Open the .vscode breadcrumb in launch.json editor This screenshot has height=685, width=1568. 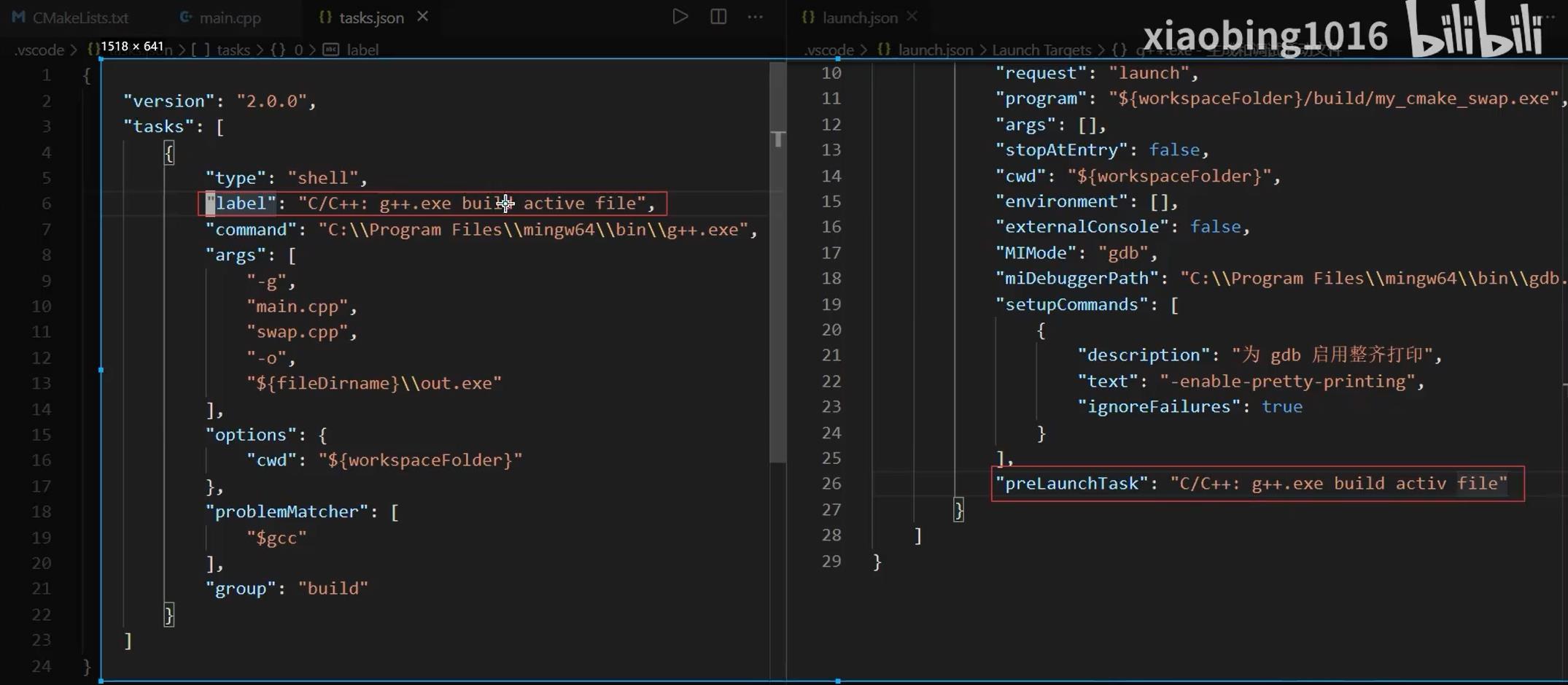pyautogui.click(x=829, y=50)
